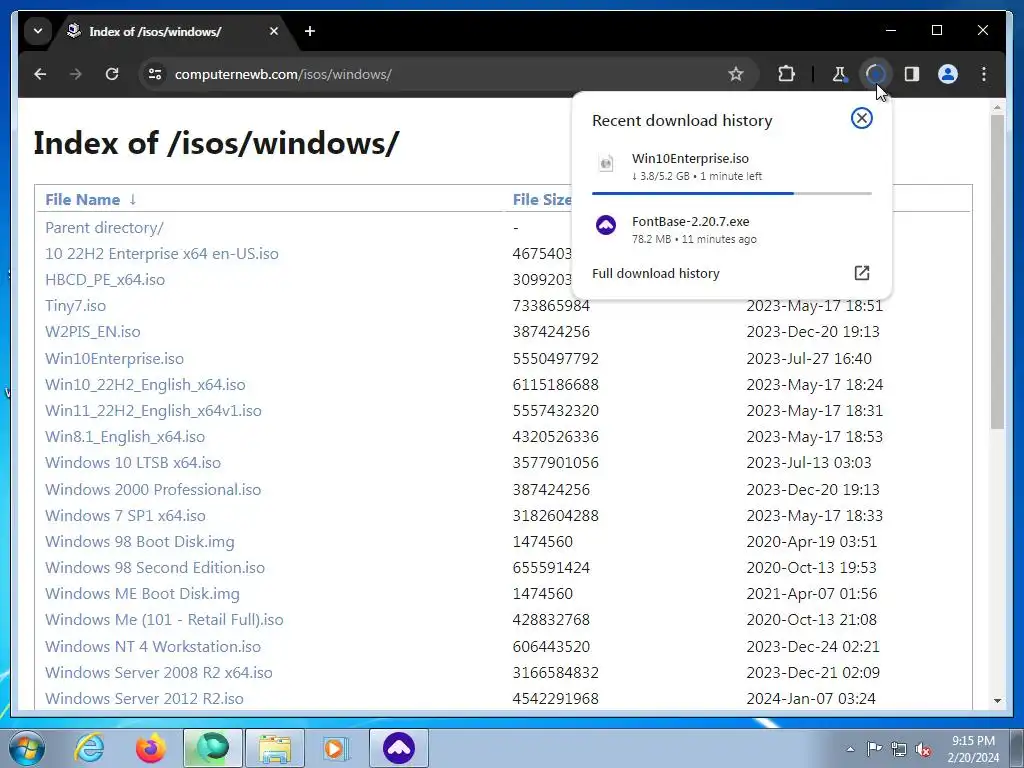Screen dimensions: 1024x768
Task: Open the tab search dropdown arrow
Action: [x=38, y=31]
